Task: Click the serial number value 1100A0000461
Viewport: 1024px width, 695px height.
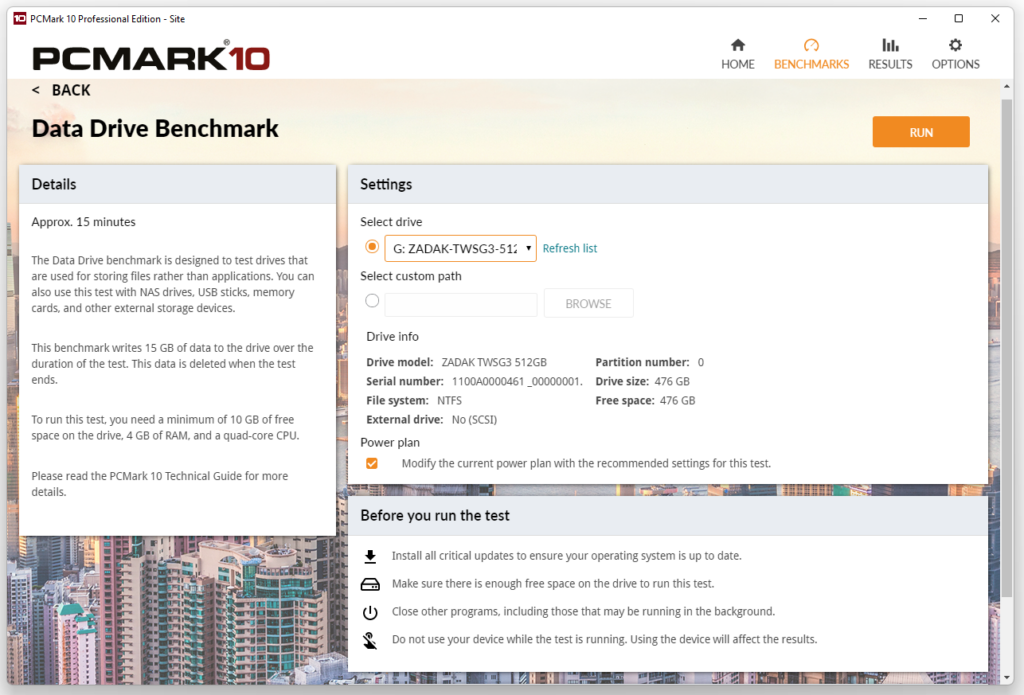Action: point(517,381)
